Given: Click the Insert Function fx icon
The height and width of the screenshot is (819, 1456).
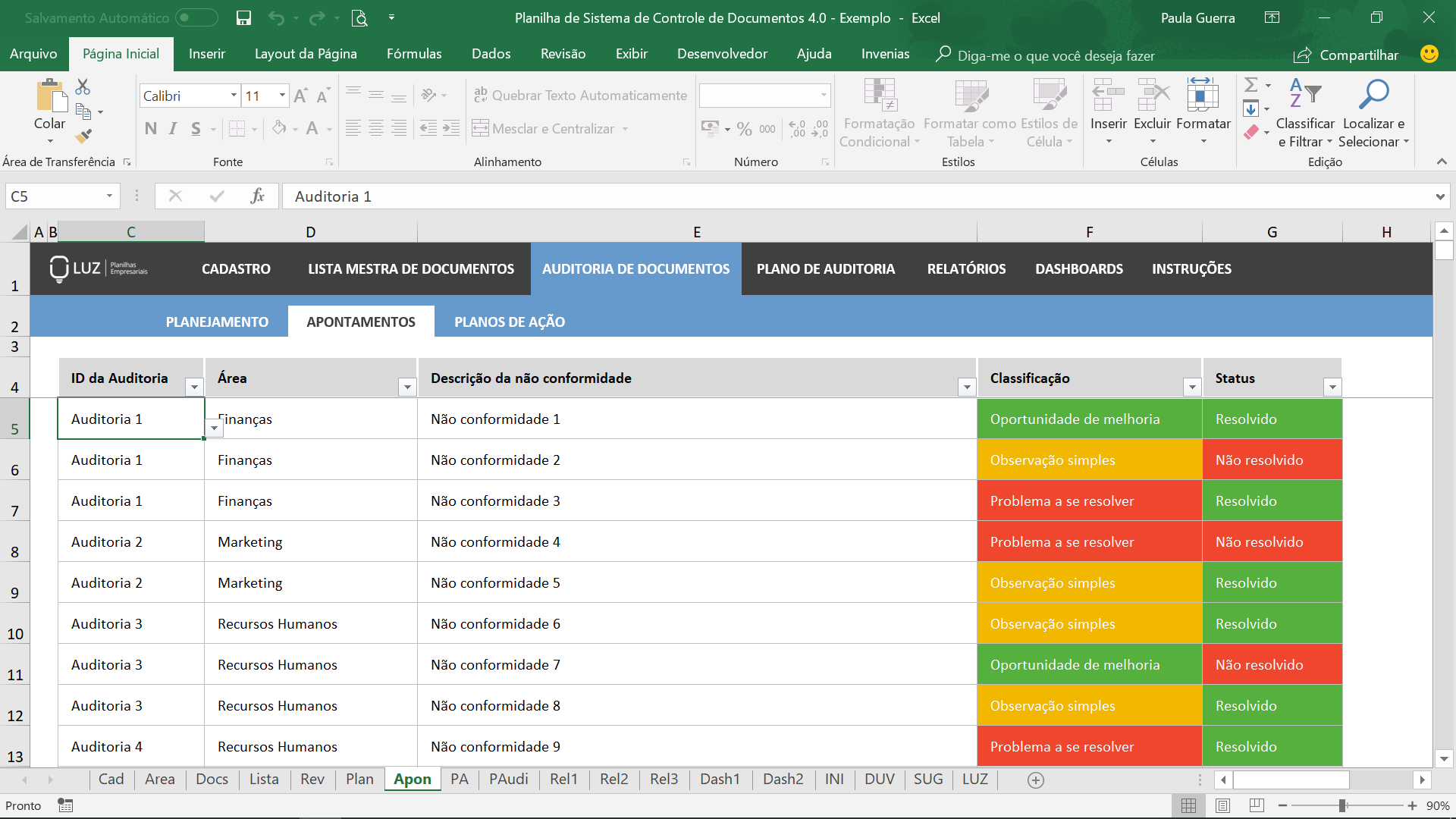Looking at the screenshot, I should click(x=257, y=196).
